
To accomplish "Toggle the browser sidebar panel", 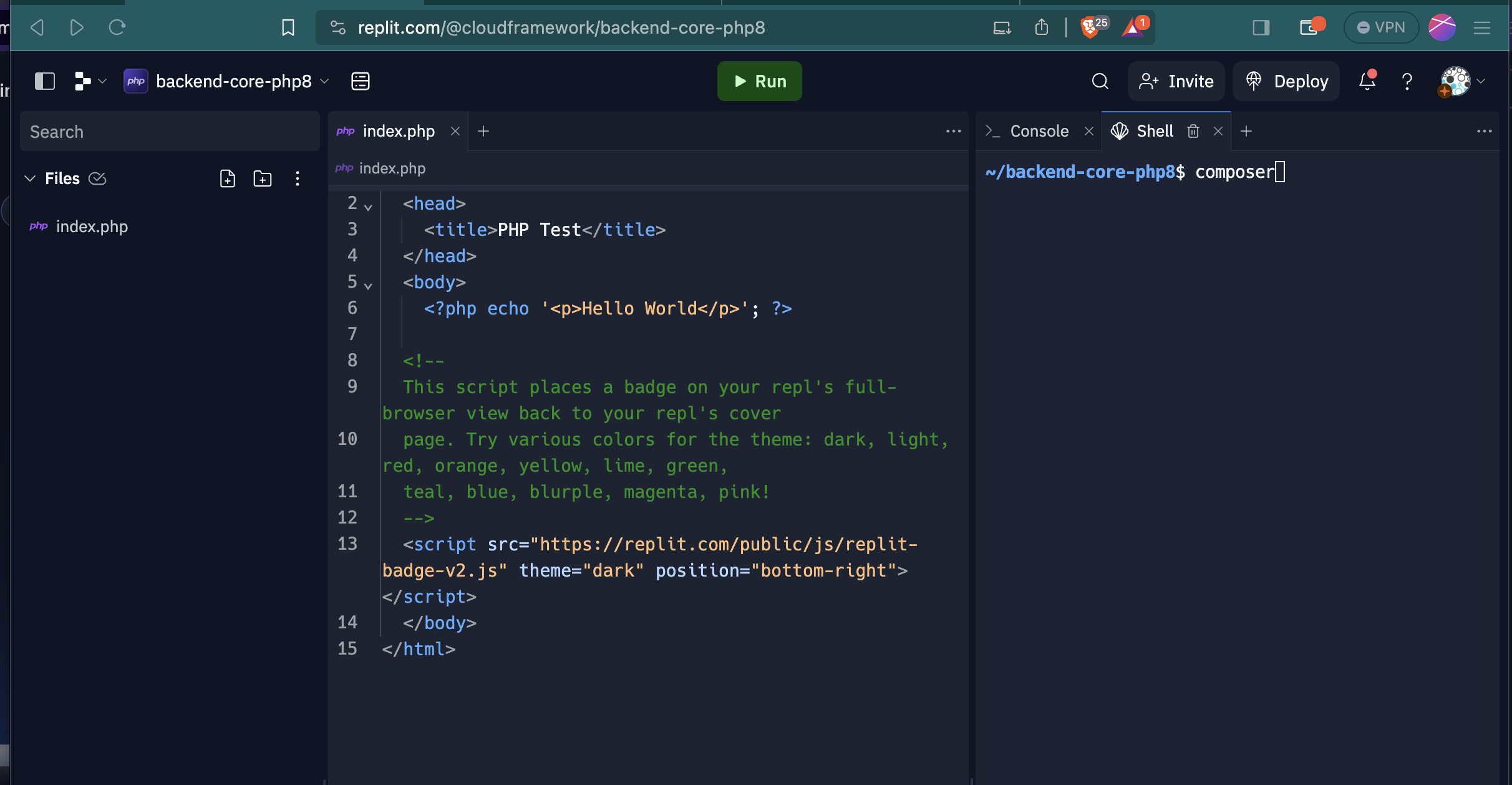I will tap(1261, 27).
